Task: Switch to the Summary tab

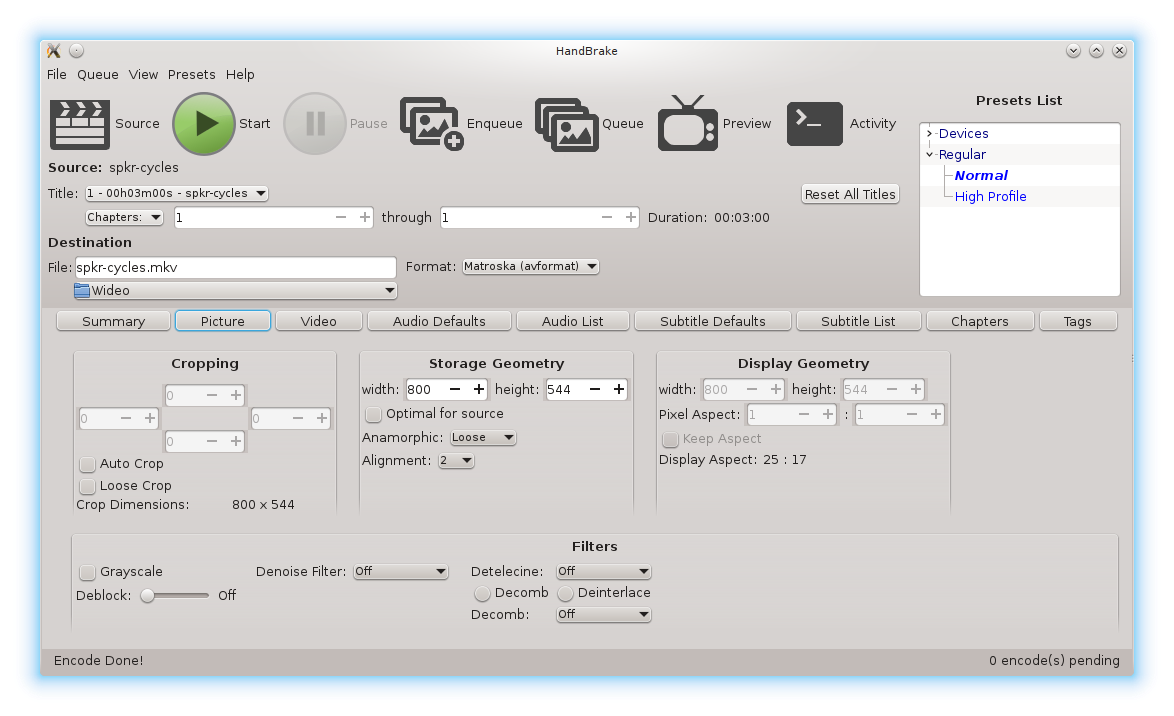Action: 114,321
